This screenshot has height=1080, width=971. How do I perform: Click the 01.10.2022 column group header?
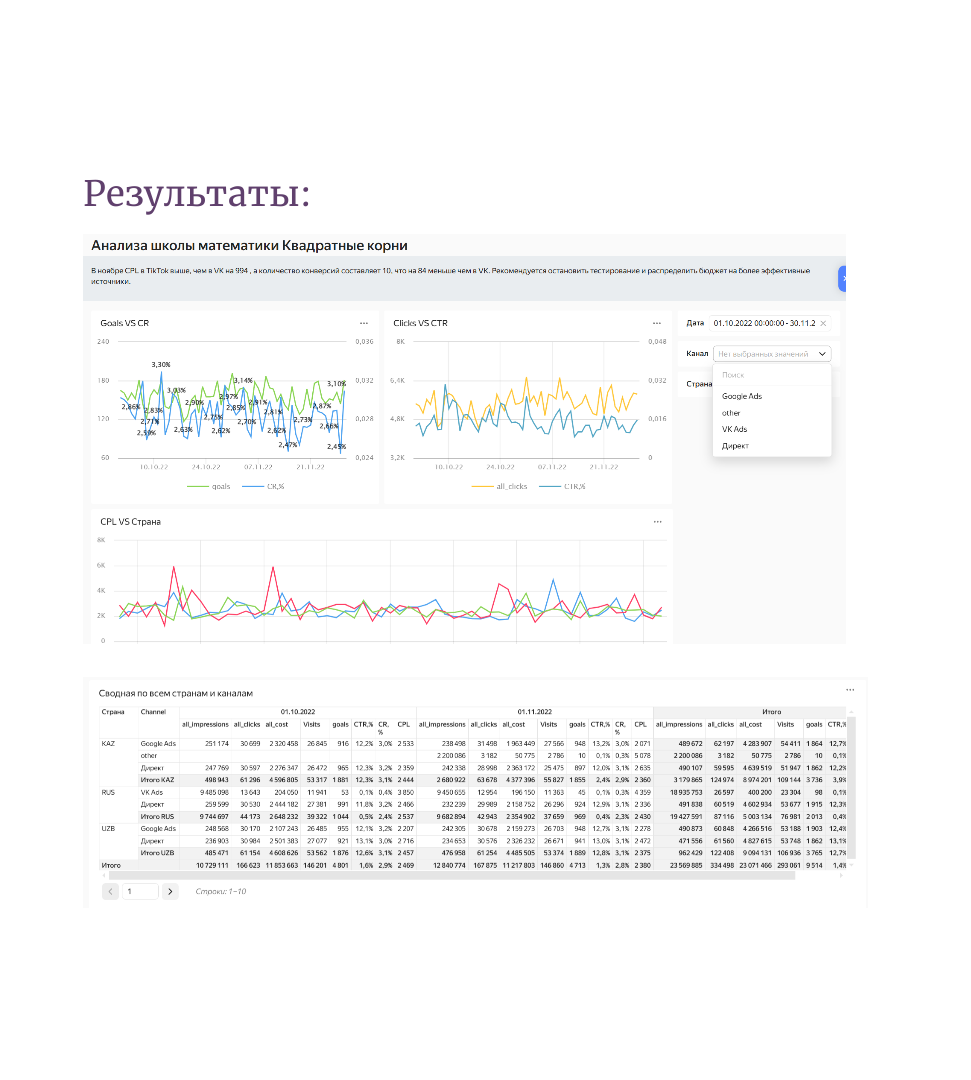point(297,712)
